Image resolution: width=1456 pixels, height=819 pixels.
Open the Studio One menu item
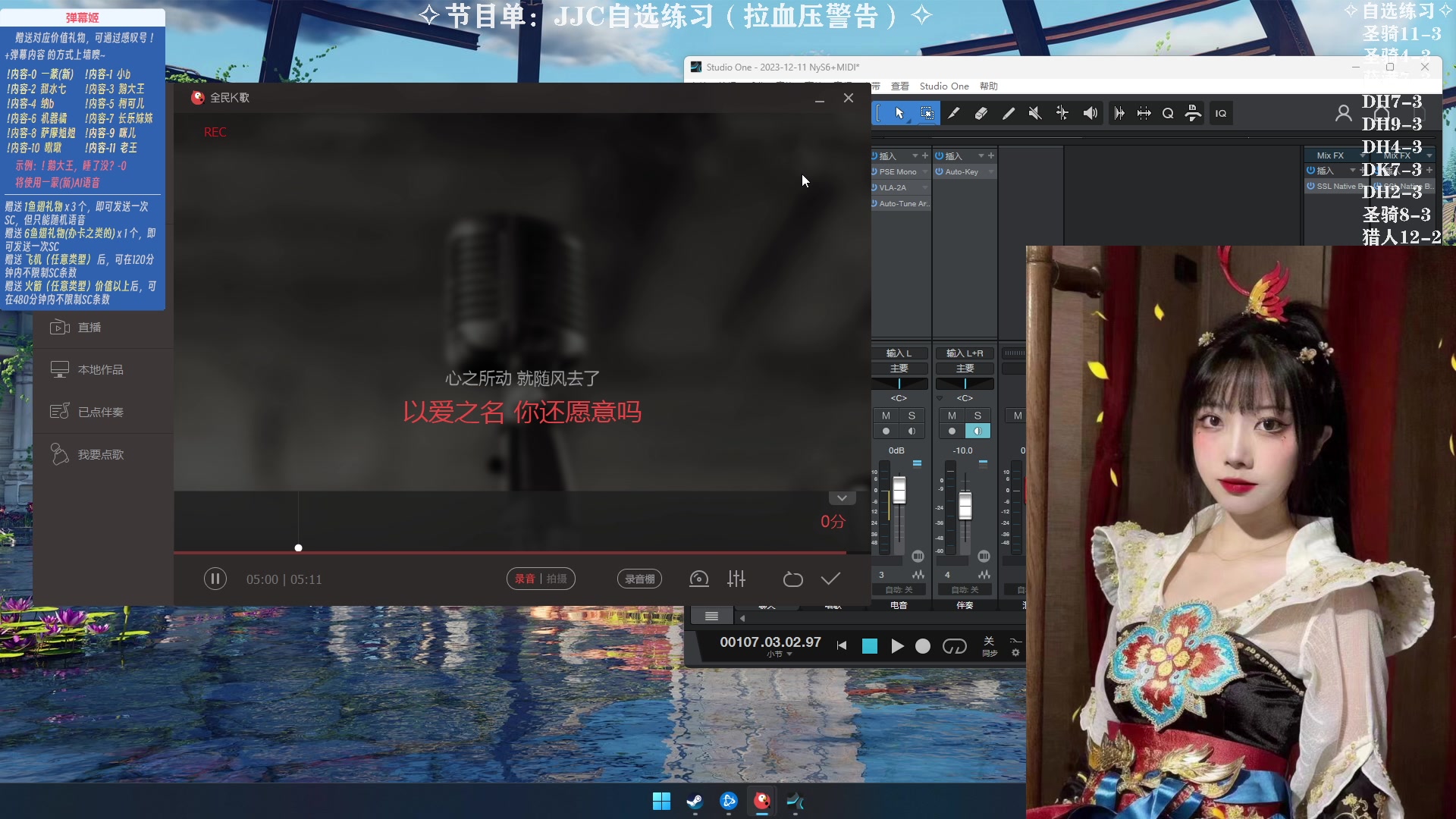point(944,86)
